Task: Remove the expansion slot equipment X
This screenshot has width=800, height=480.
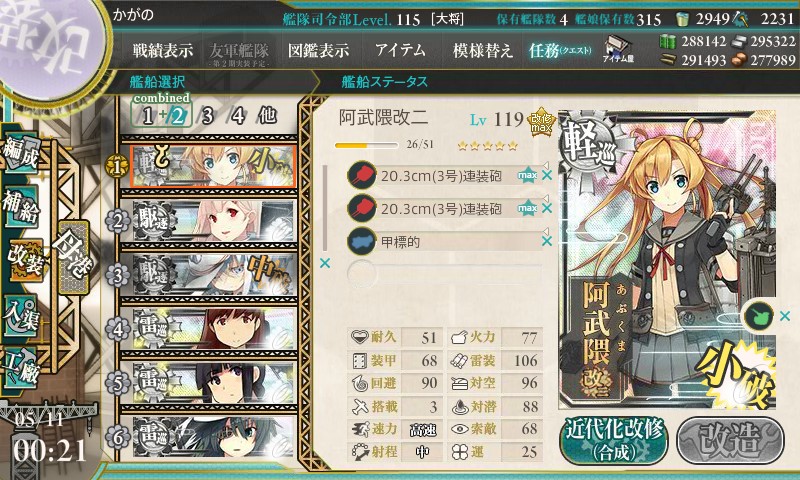Action: point(785,316)
